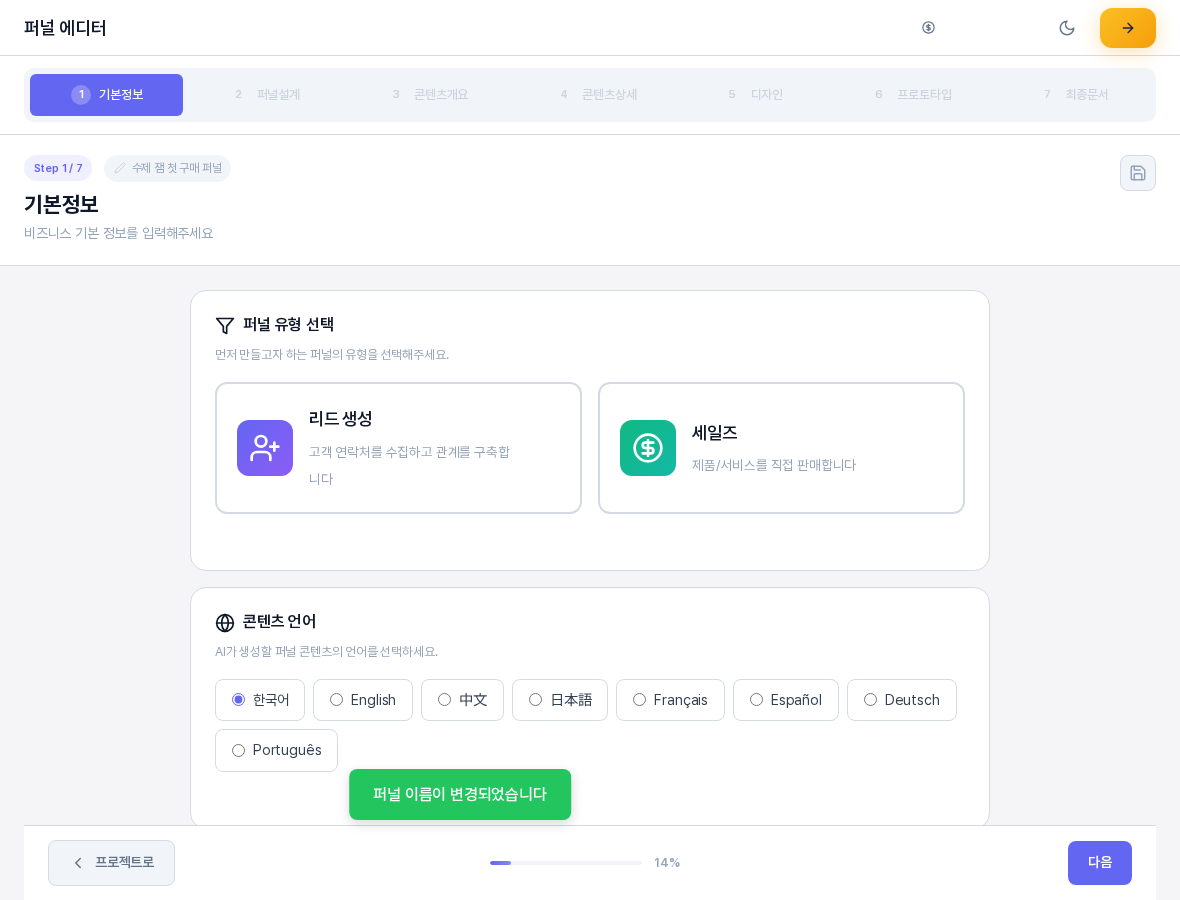
Task: Go to step 2 퍼널설계
Action: (267, 95)
